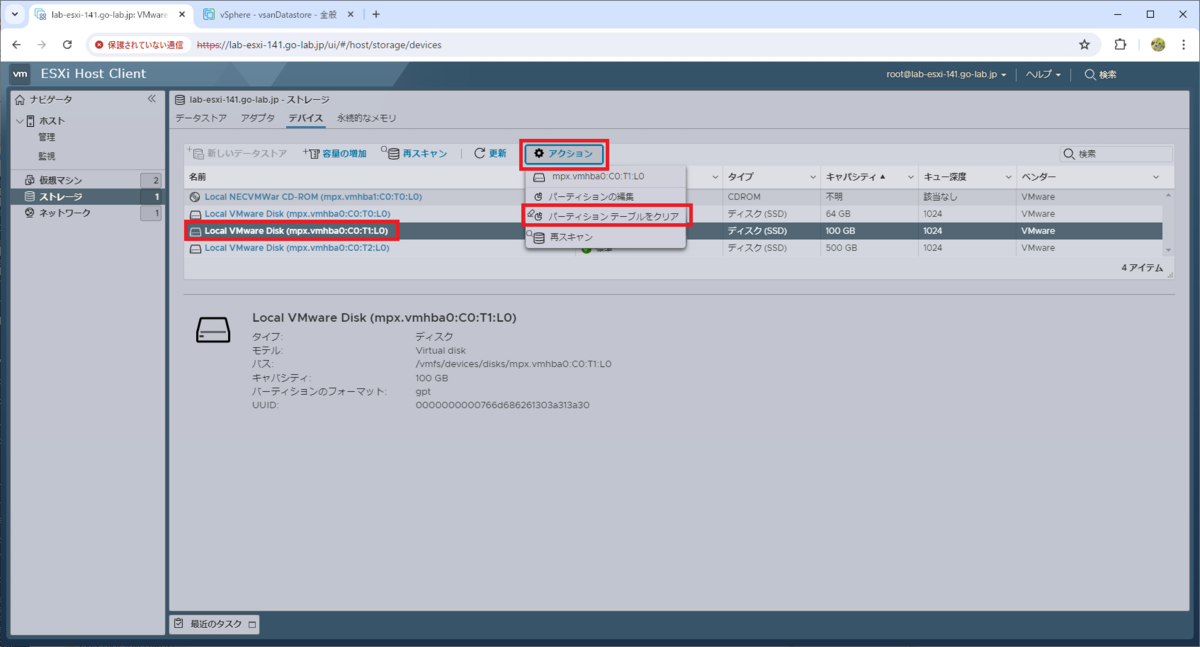Sort by the タイプ column header
1200x647 pixels.
click(x=740, y=176)
